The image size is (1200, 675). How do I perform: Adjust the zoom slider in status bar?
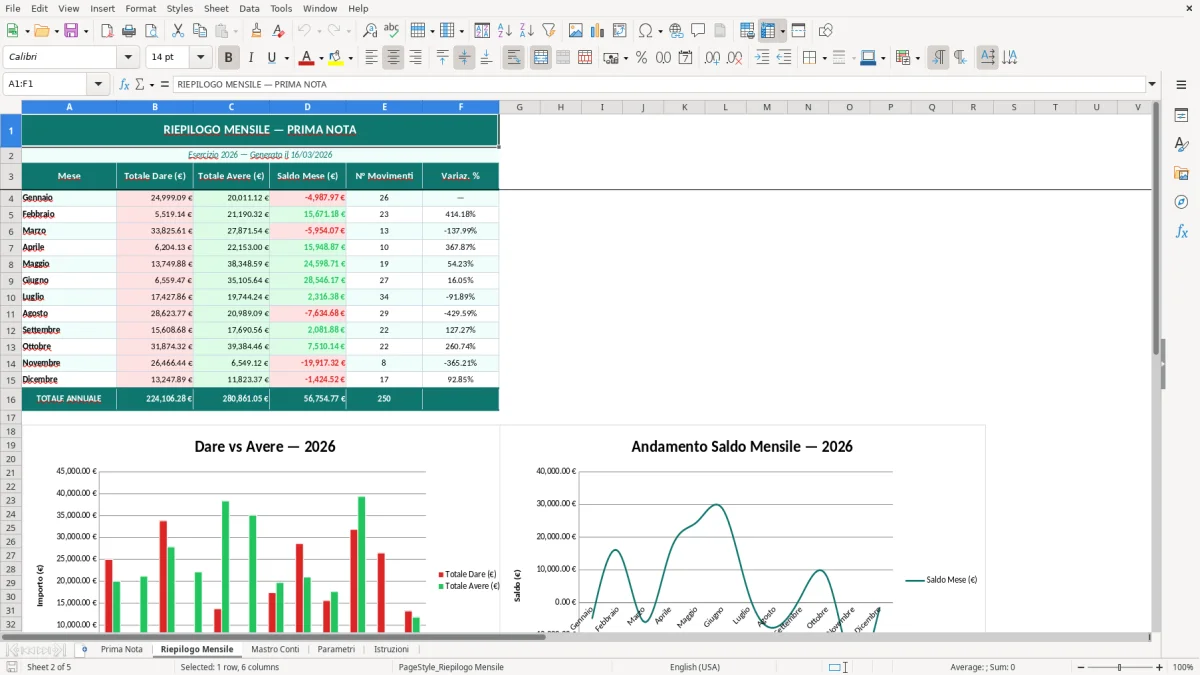[x=1119, y=667]
